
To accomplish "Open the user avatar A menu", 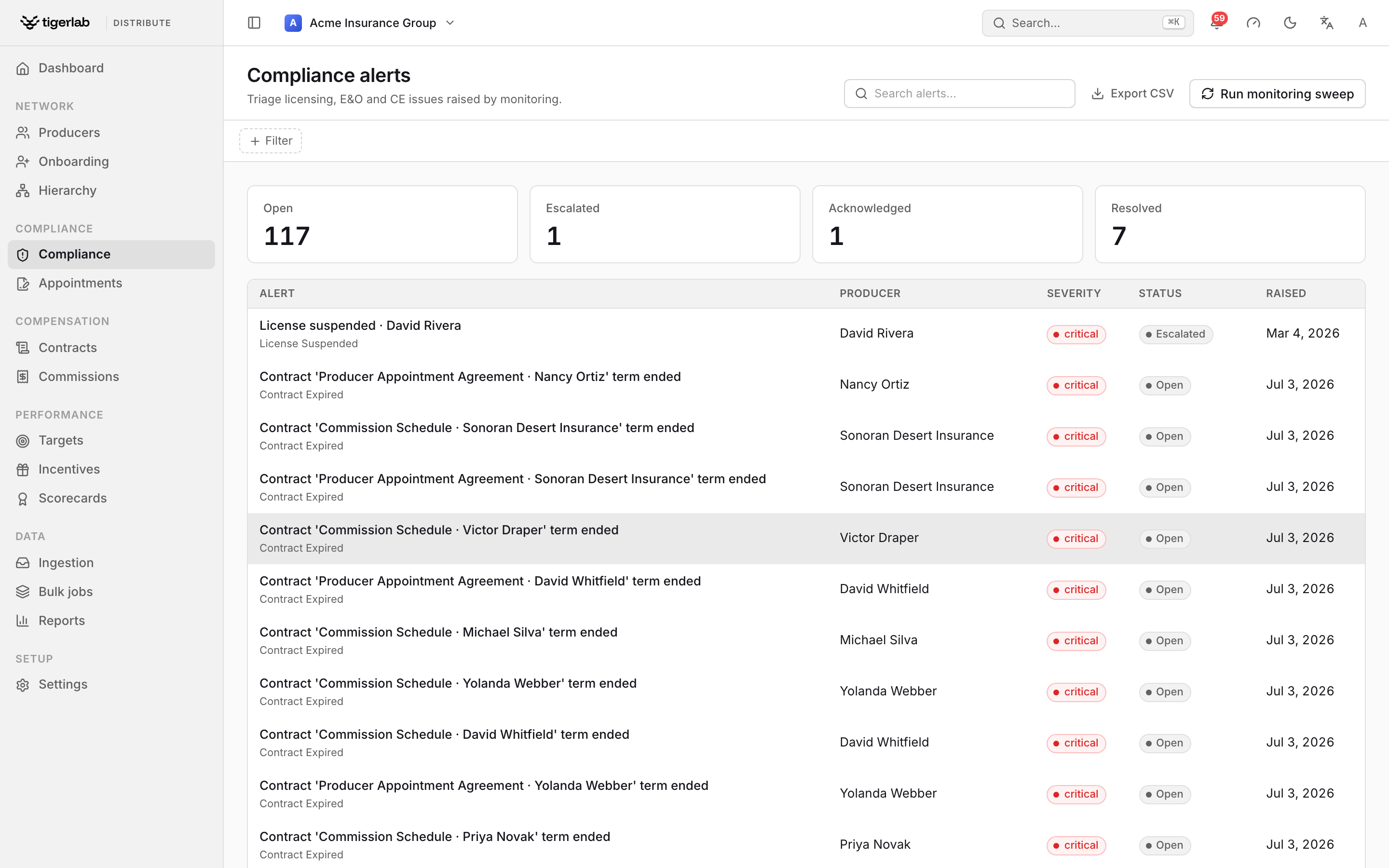I will point(1362,23).
